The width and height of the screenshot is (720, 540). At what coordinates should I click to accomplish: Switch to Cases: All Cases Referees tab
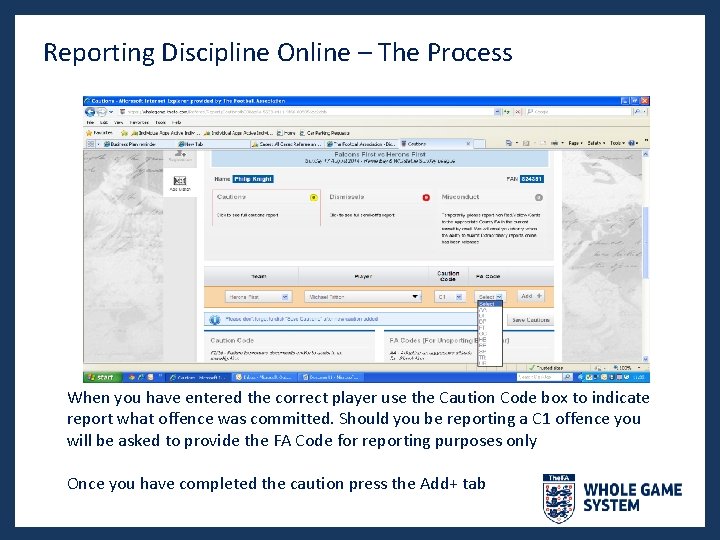point(287,144)
